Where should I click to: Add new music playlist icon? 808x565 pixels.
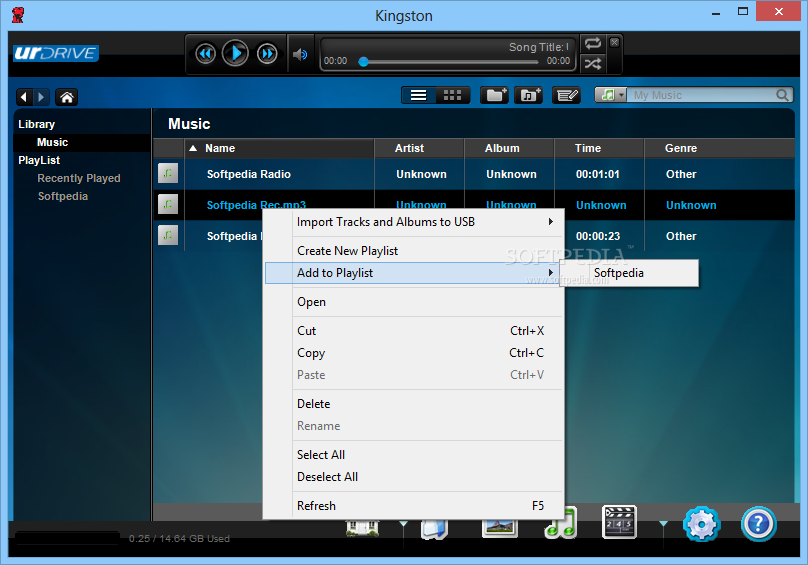529,95
